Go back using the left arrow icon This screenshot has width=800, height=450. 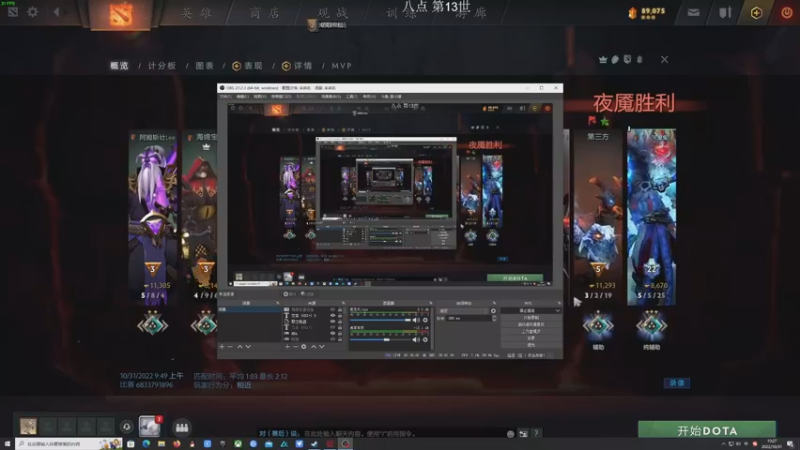(57, 12)
